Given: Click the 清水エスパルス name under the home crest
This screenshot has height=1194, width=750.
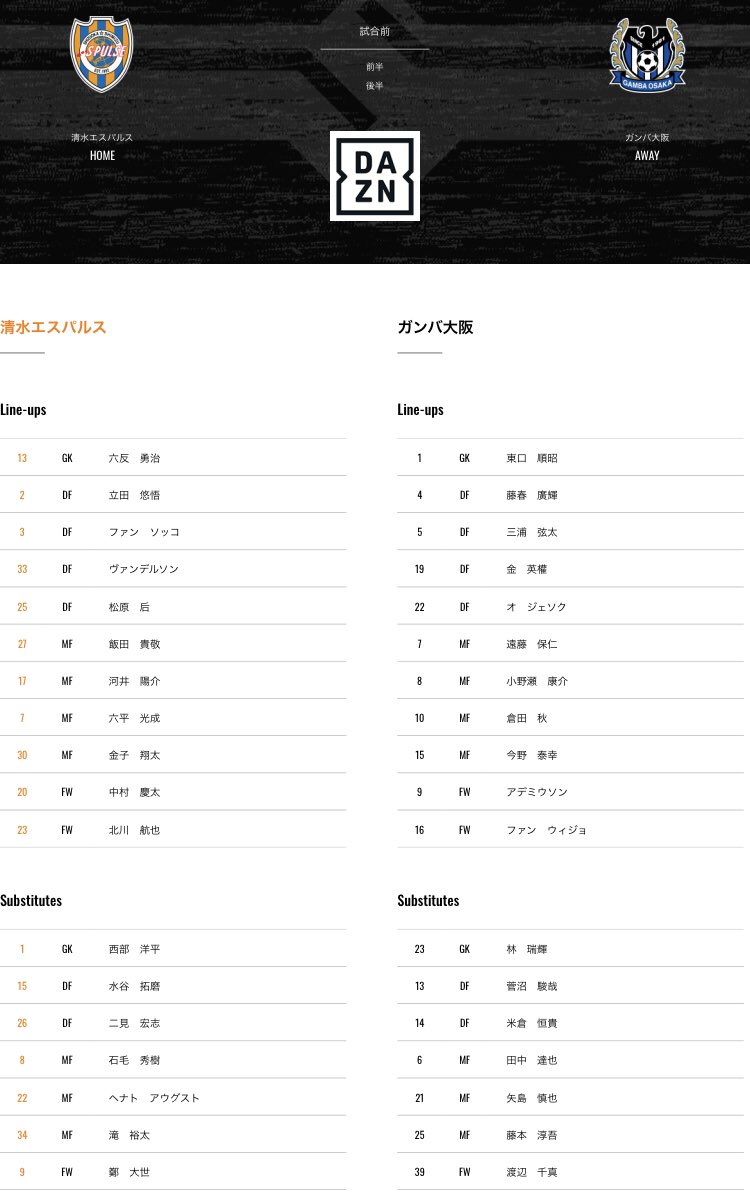Looking at the screenshot, I should (102, 138).
